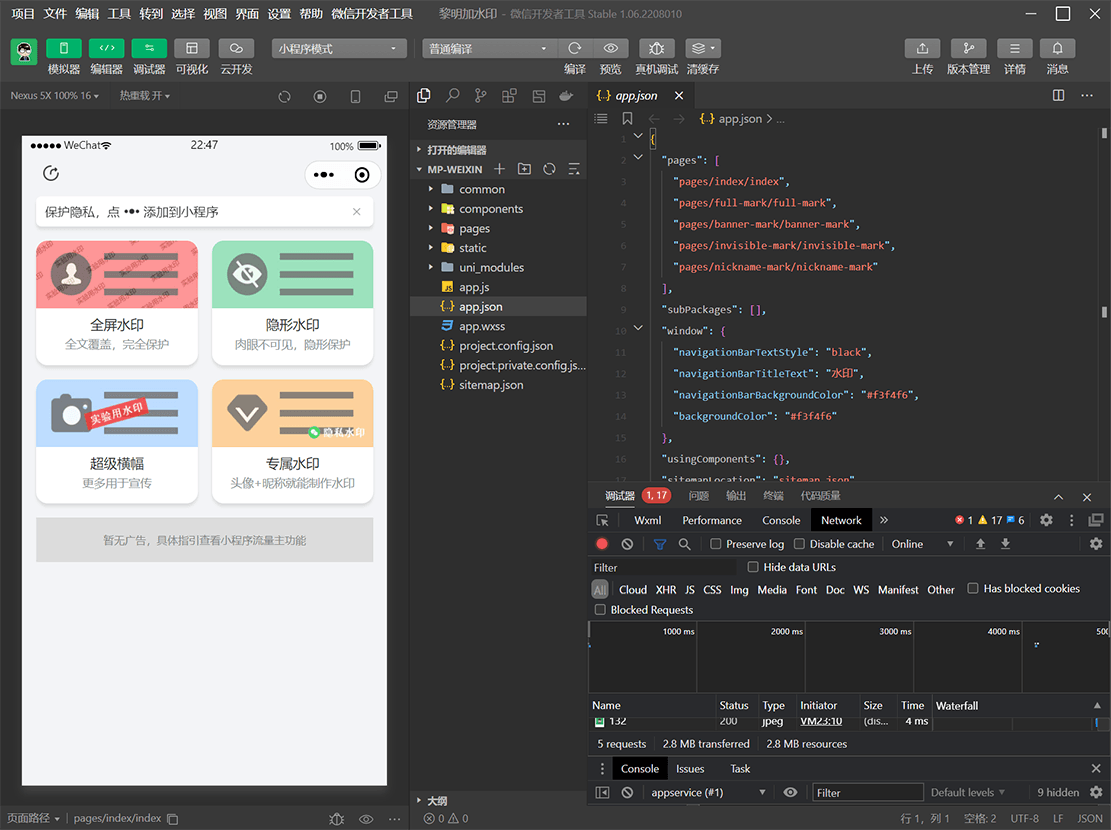Click the network Filter input field
Screen dimensions: 1111x830
coord(665,567)
